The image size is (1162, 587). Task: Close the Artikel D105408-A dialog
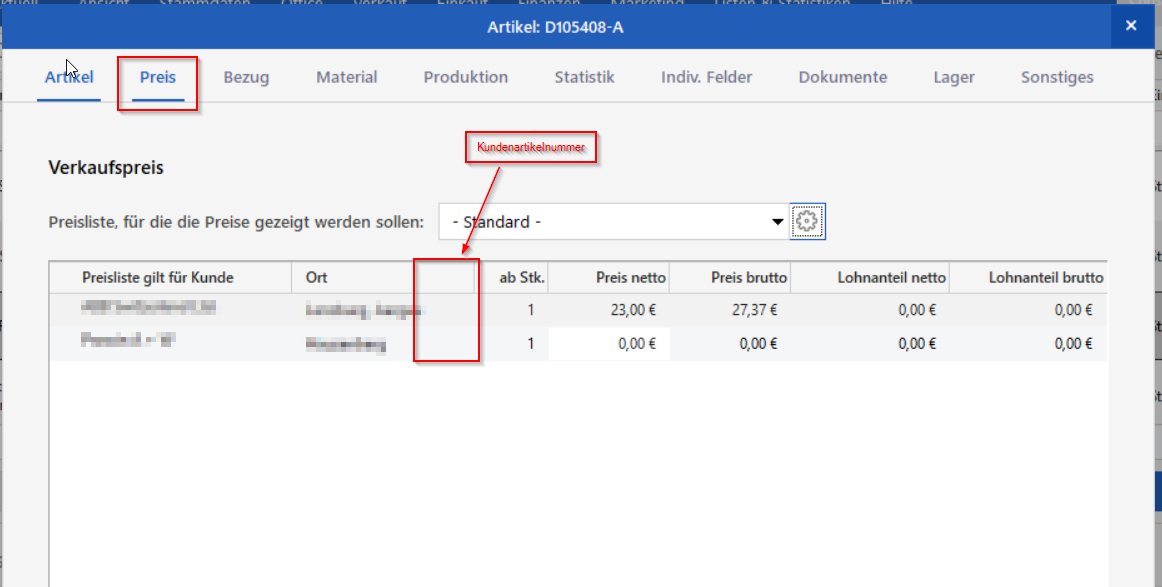pyautogui.click(x=1131, y=26)
